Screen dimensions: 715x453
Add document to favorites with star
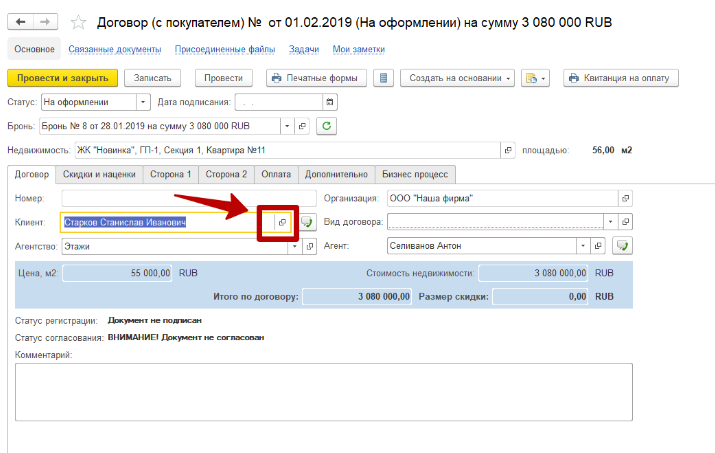[77, 21]
